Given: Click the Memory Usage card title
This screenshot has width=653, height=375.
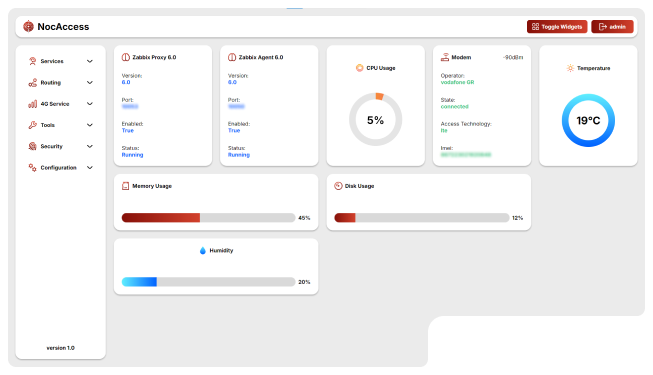Looking at the screenshot, I should coord(152,186).
